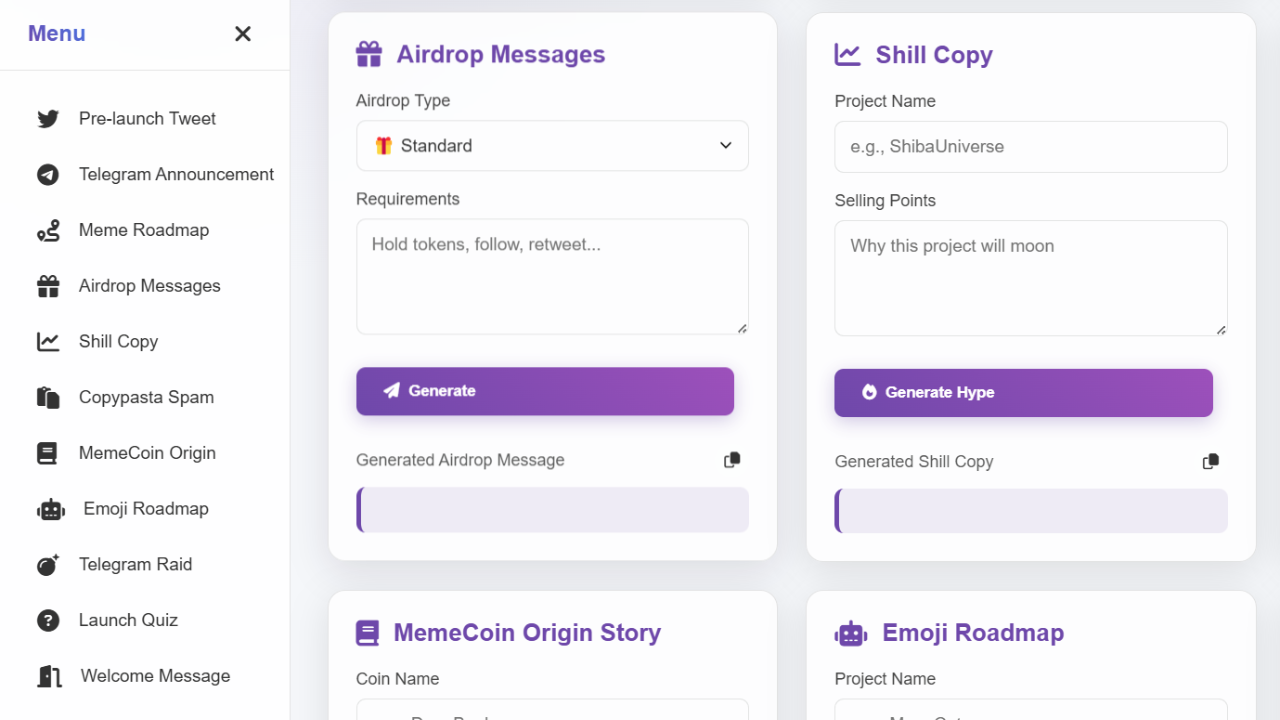Copy the generated airdrop message
This screenshot has width=1280, height=720.
point(732,460)
